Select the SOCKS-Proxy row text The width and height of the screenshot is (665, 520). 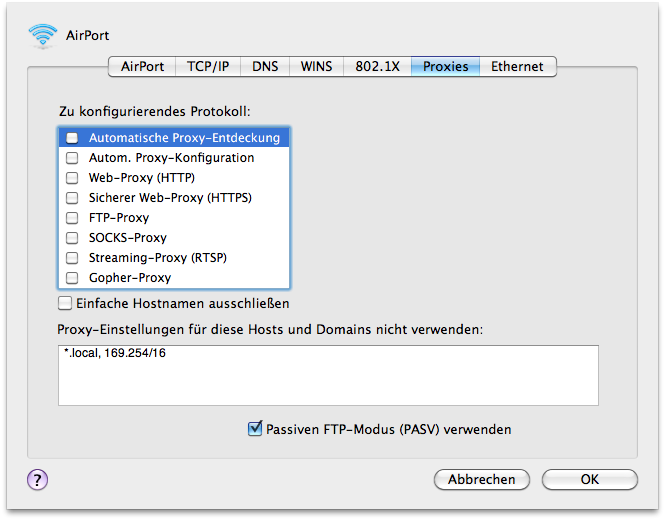pos(128,238)
